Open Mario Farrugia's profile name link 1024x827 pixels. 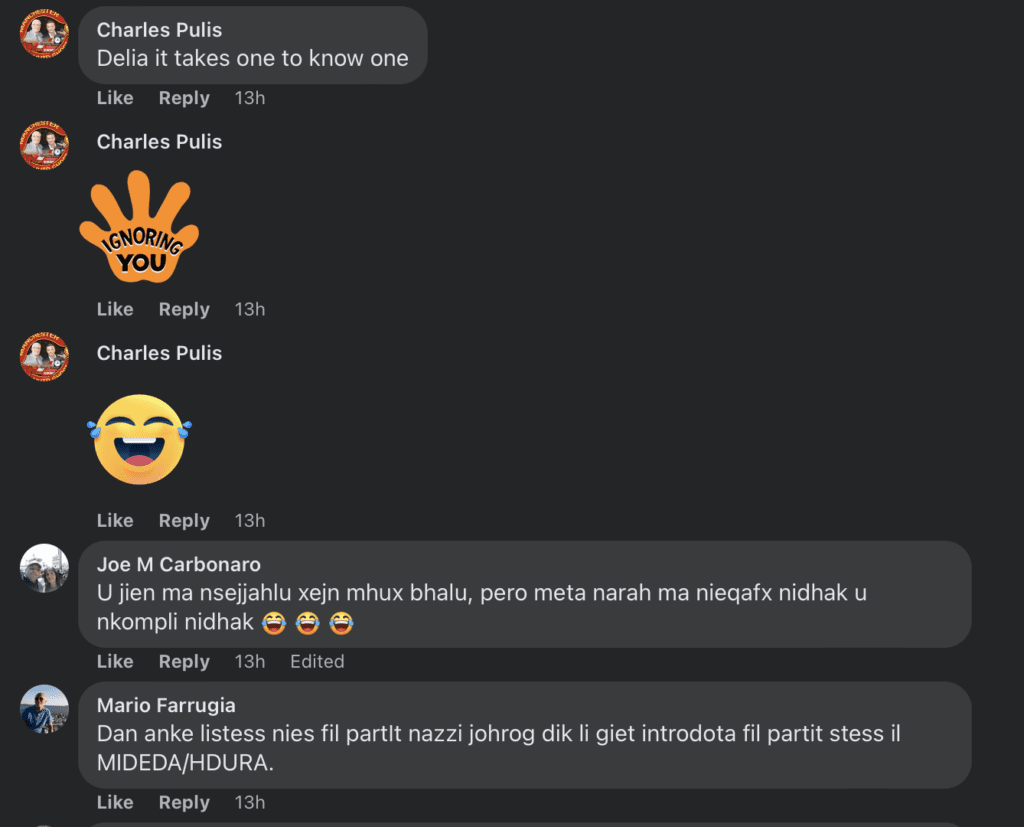click(166, 706)
